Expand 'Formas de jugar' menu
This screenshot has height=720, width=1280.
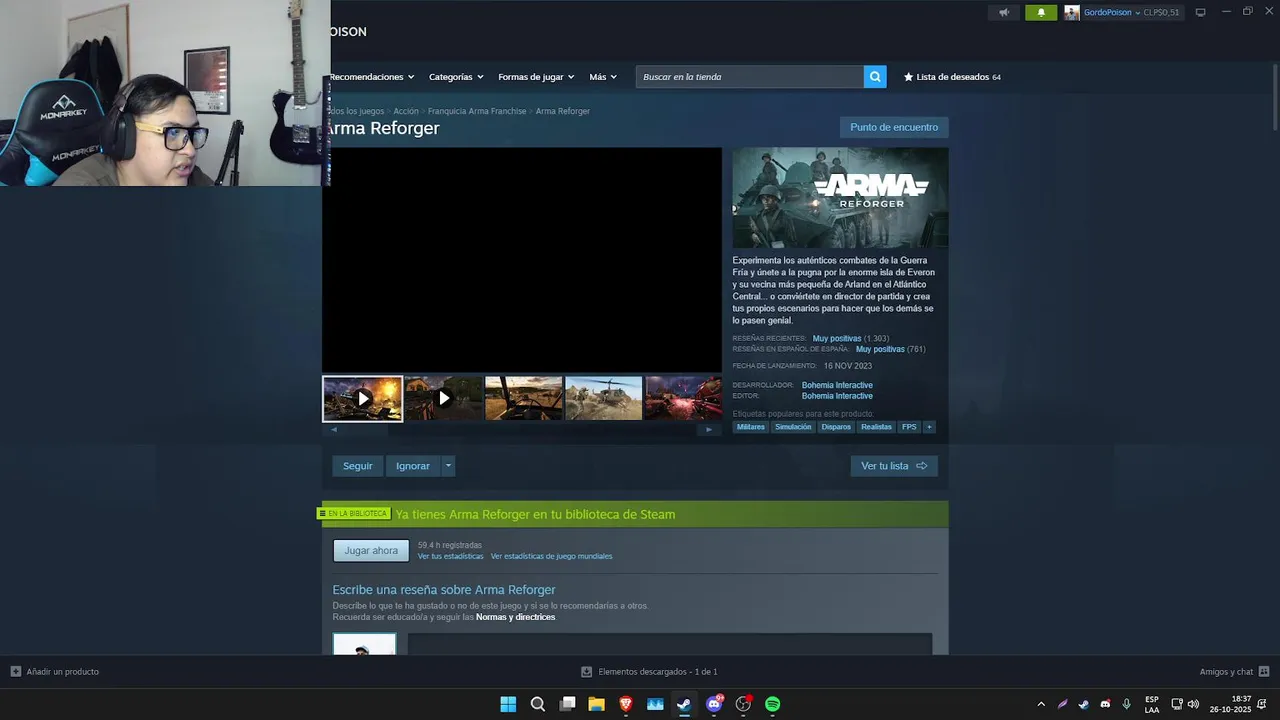coord(536,77)
